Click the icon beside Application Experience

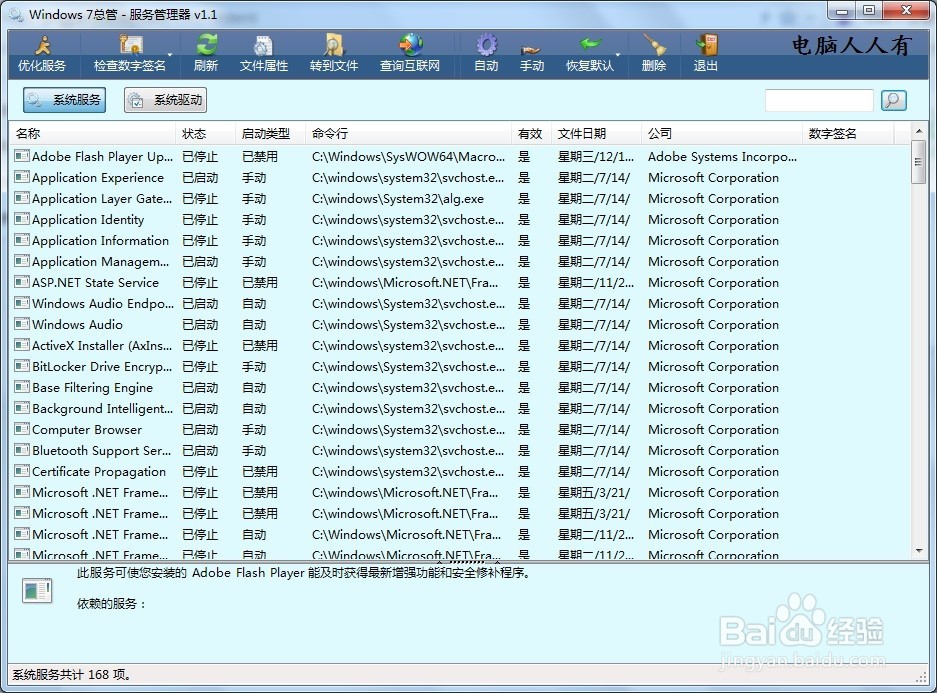coord(22,177)
